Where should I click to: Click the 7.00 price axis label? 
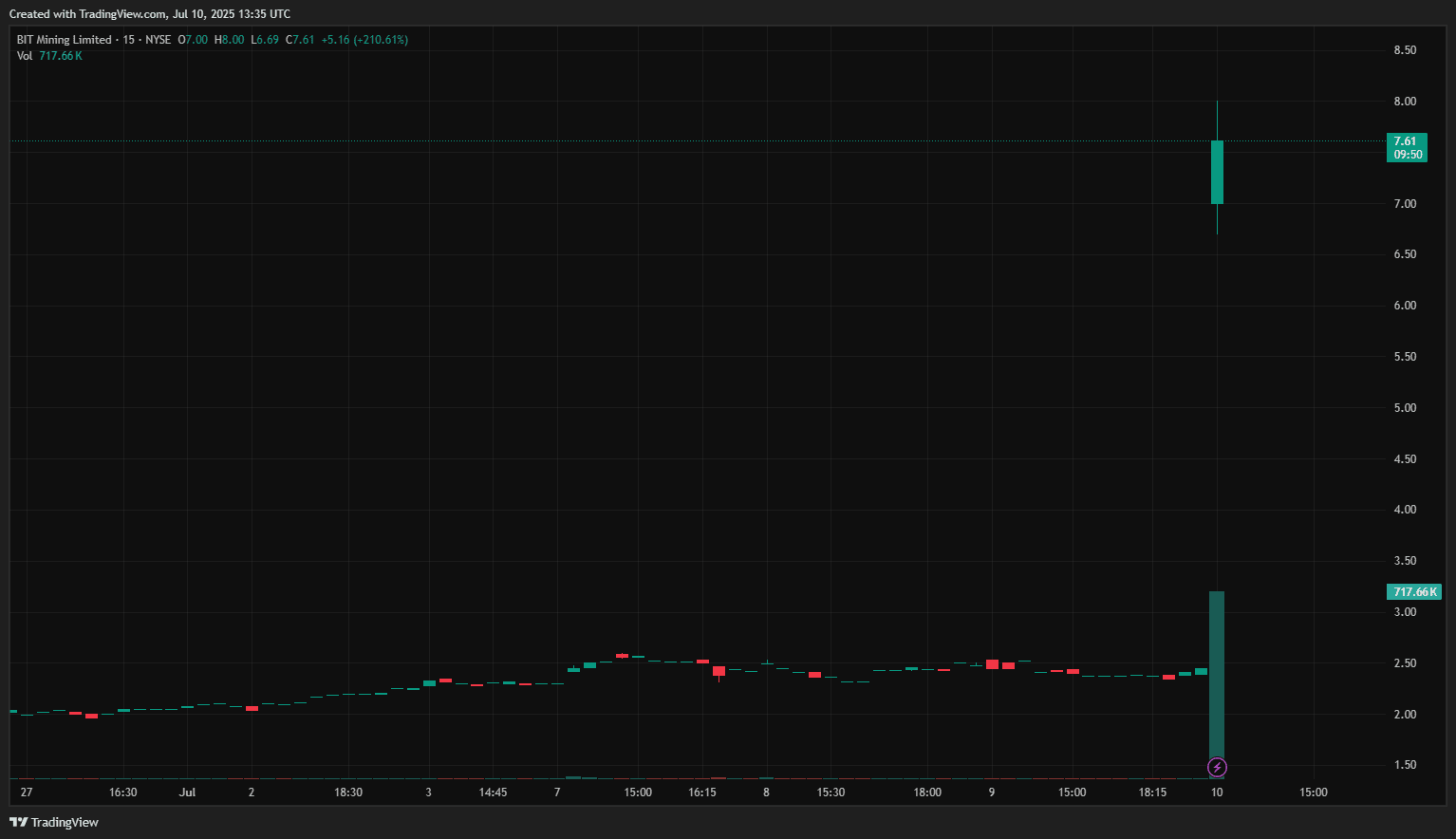(x=1405, y=204)
